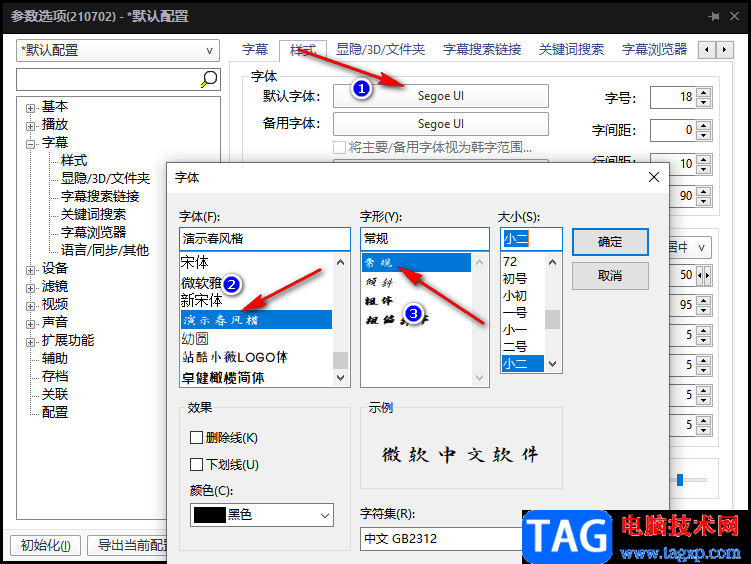Increase 字号 value with up arrow
751x564 pixels.
704,92
